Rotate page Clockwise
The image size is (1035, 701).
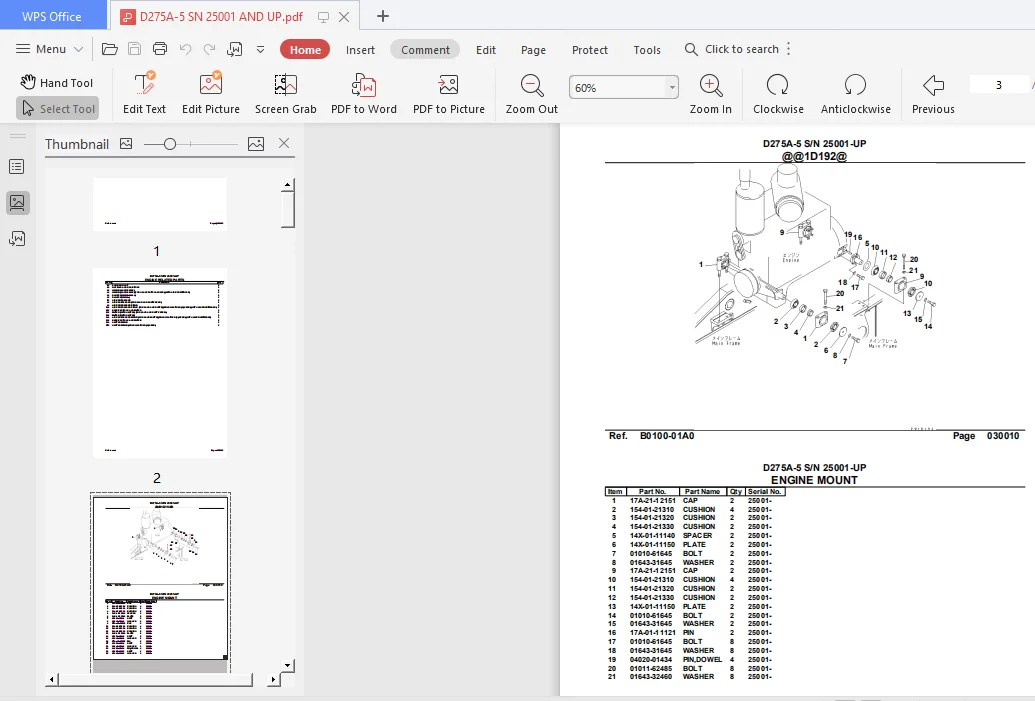coord(778,94)
